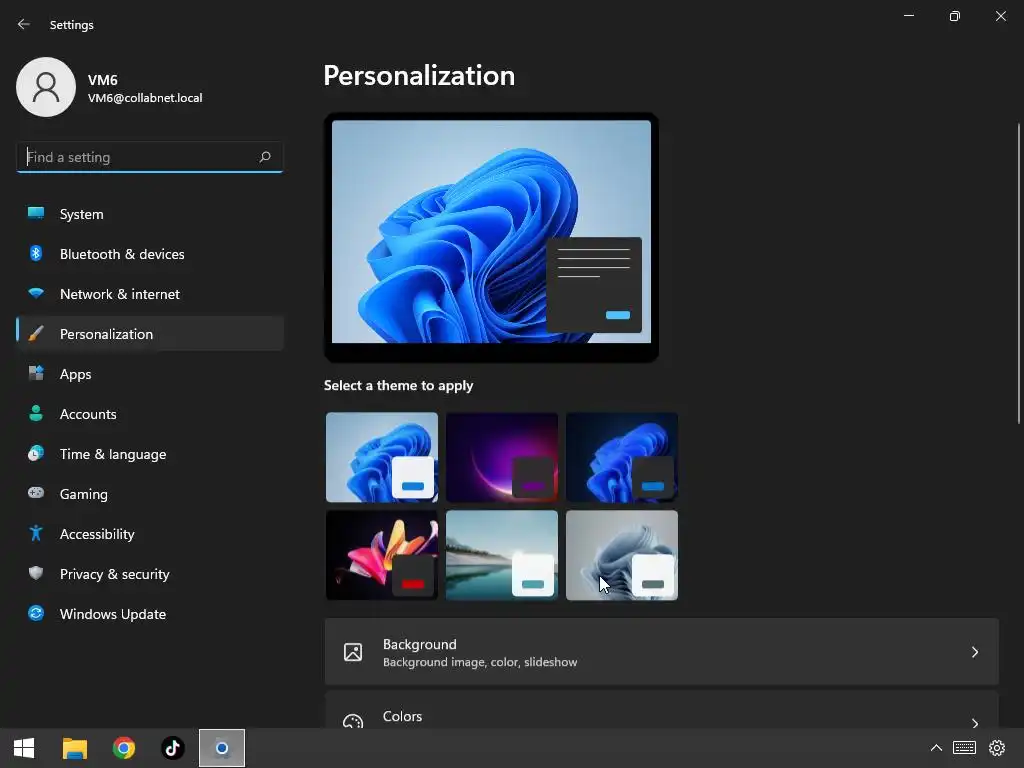Click the Accounts person icon
This screenshot has width=1024, height=768.
pos(36,413)
